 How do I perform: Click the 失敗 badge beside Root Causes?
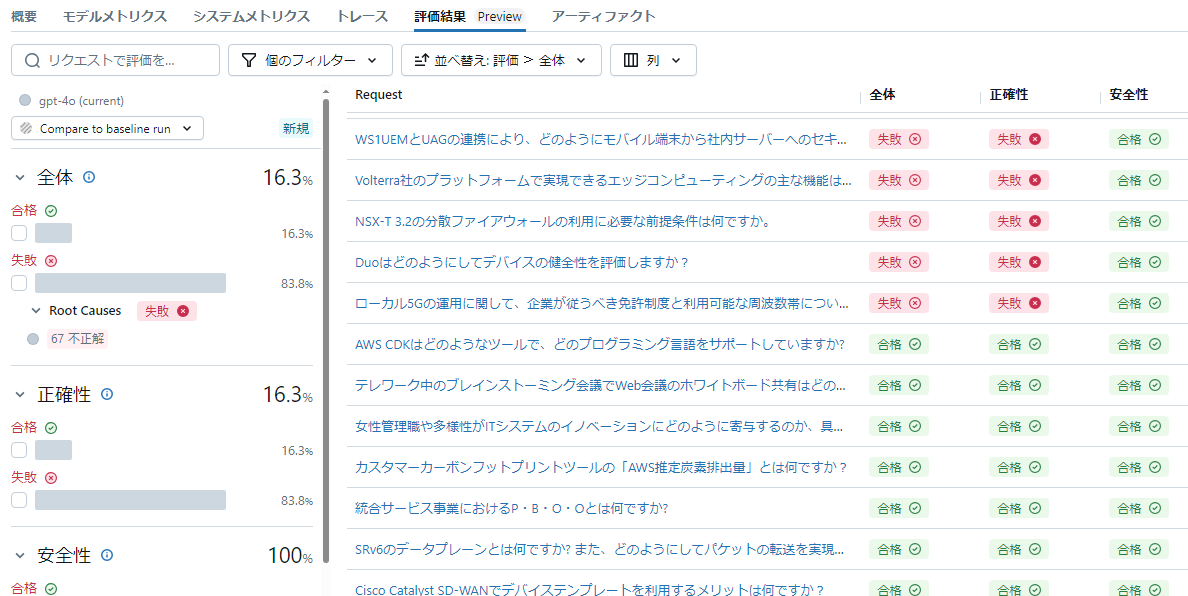[x=167, y=310]
